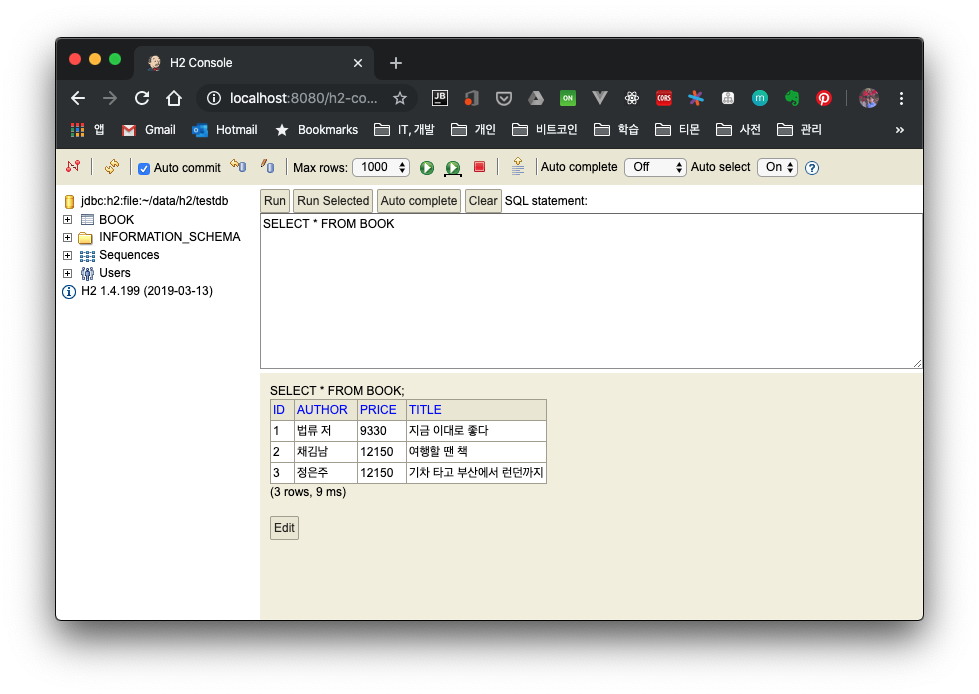Select the H2 Console browser tab

[250, 63]
